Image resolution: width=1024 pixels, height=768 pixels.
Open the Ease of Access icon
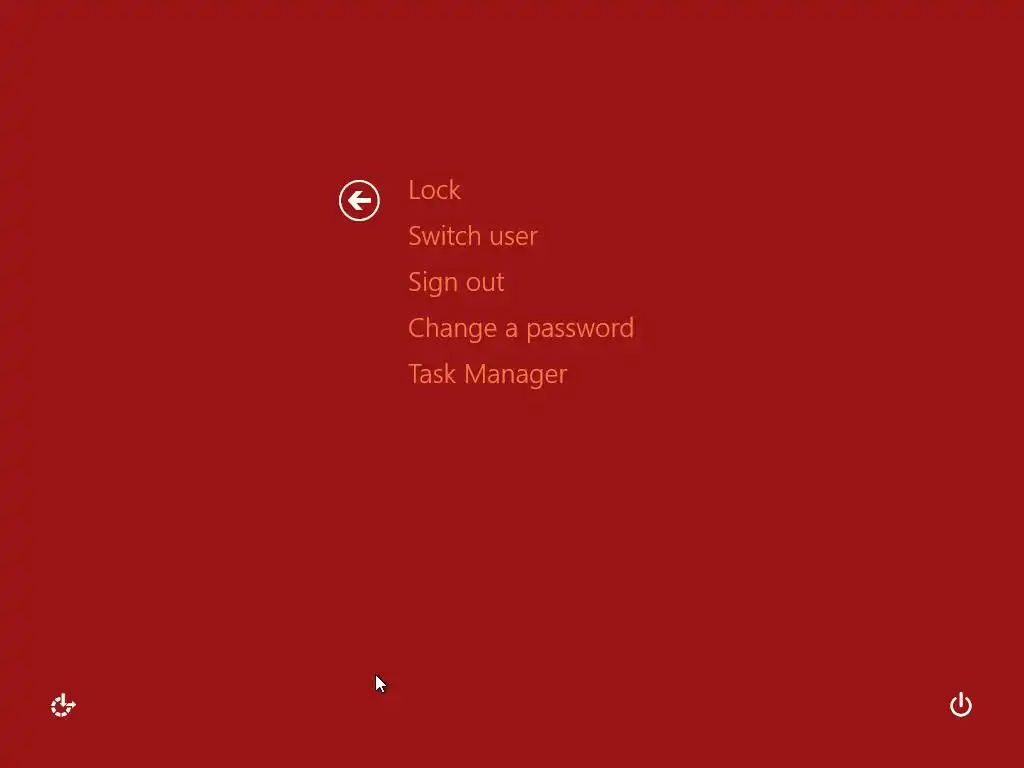click(63, 705)
